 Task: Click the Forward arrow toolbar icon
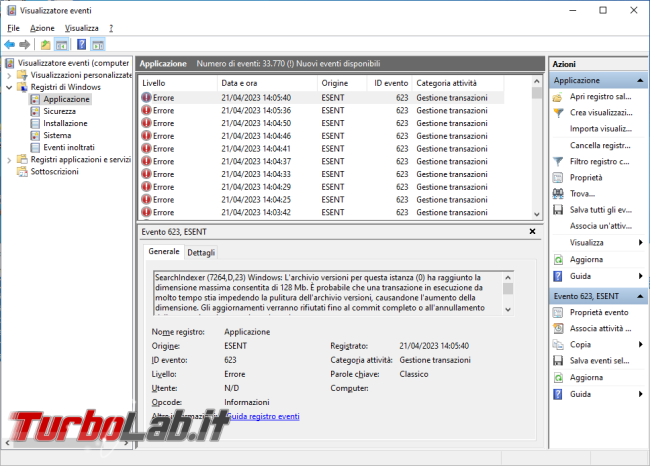coord(25,44)
